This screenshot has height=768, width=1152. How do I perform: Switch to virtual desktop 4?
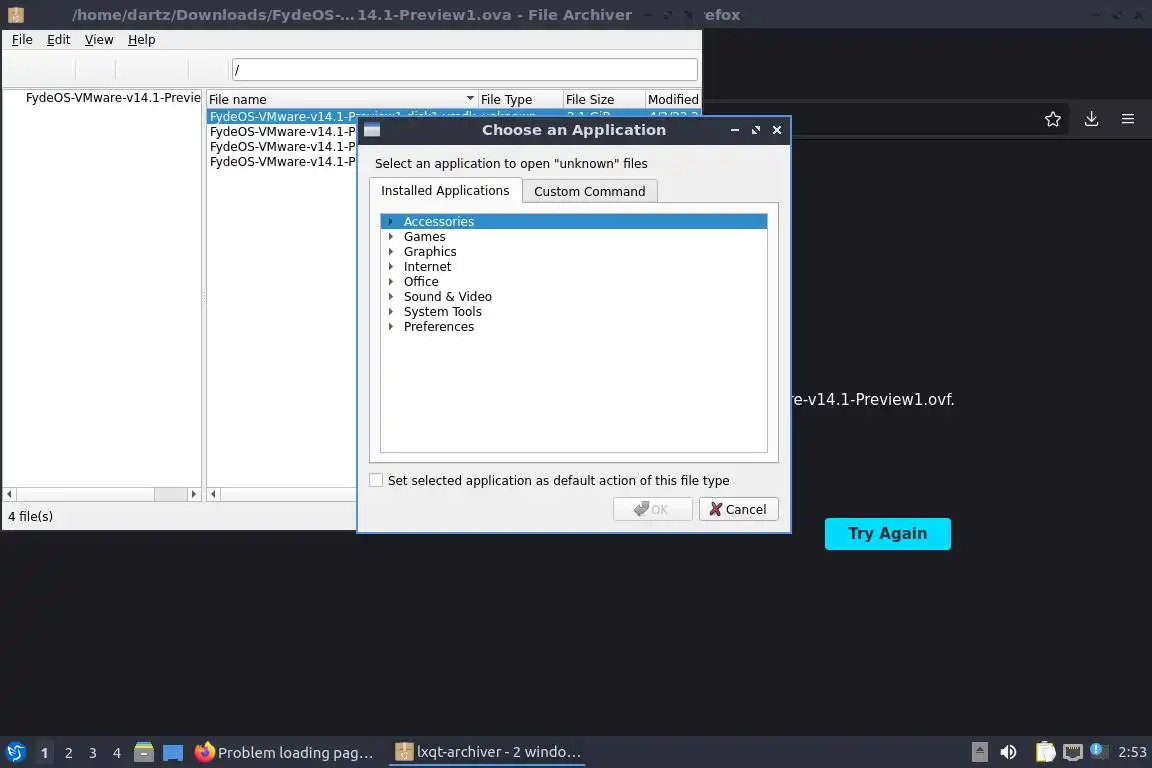[117, 753]
